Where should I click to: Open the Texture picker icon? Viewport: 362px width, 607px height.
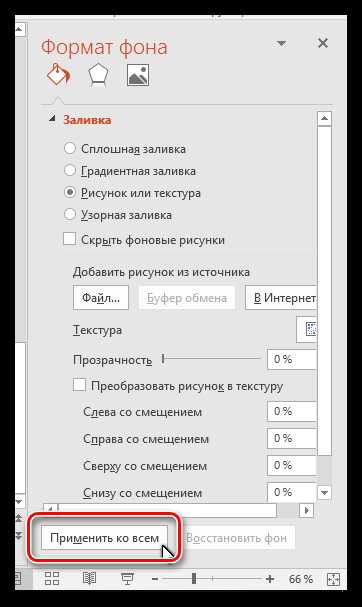309,329
